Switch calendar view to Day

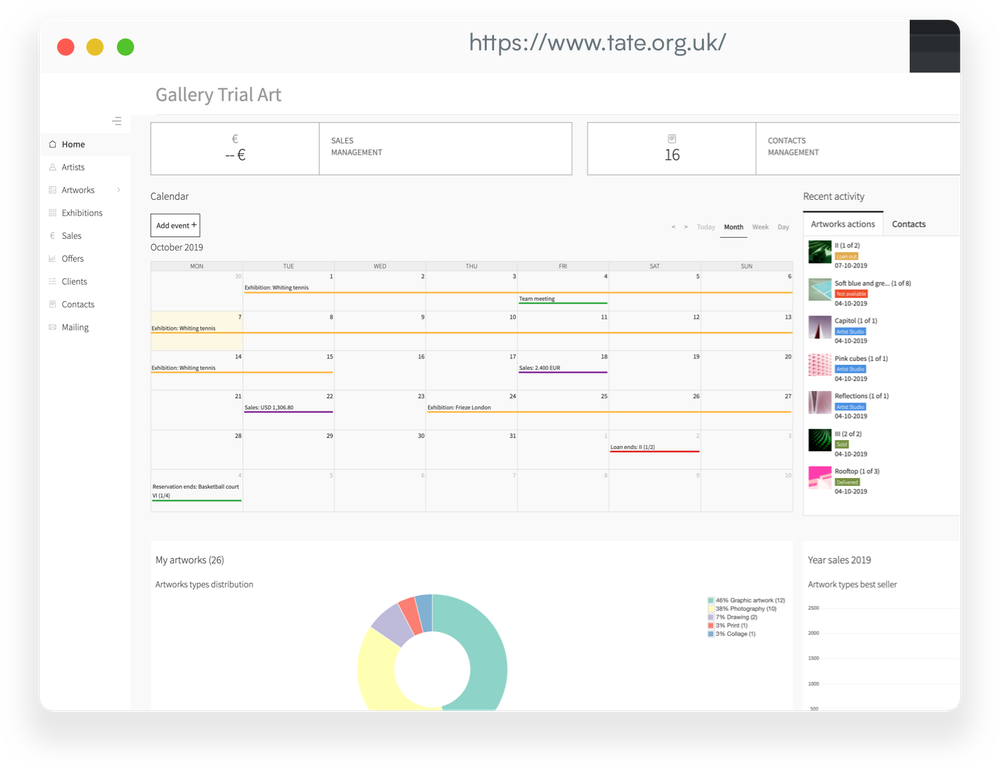(784, 227)
